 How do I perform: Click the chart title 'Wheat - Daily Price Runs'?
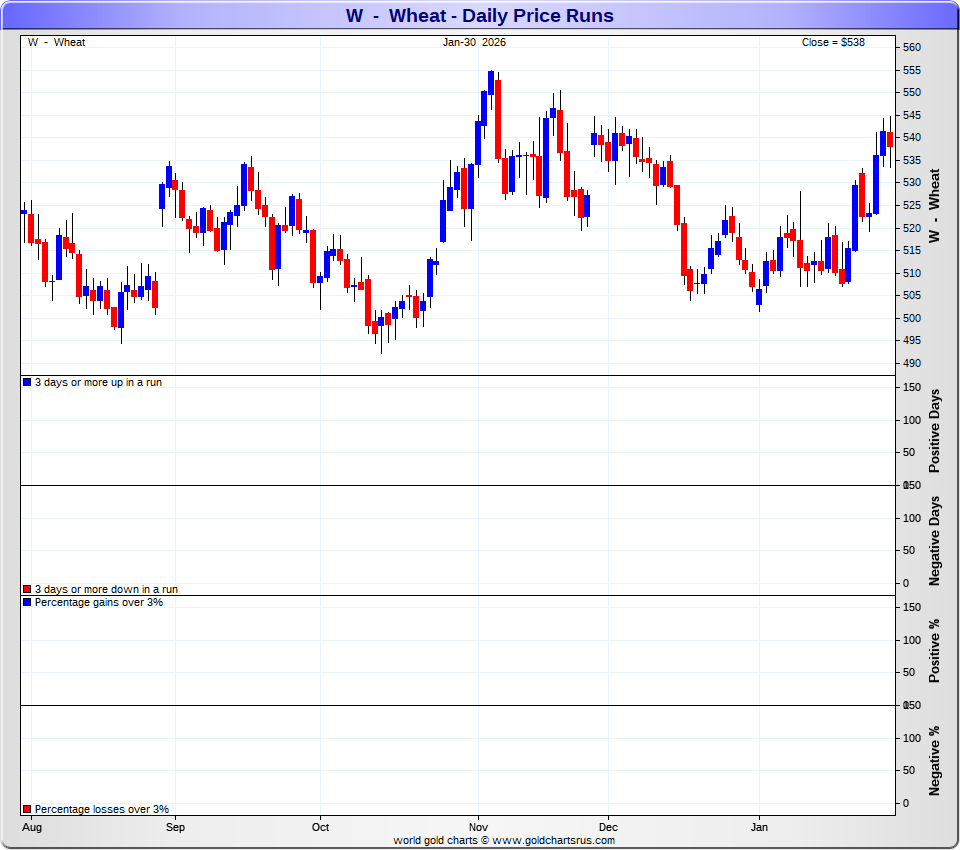pos(480,16)
